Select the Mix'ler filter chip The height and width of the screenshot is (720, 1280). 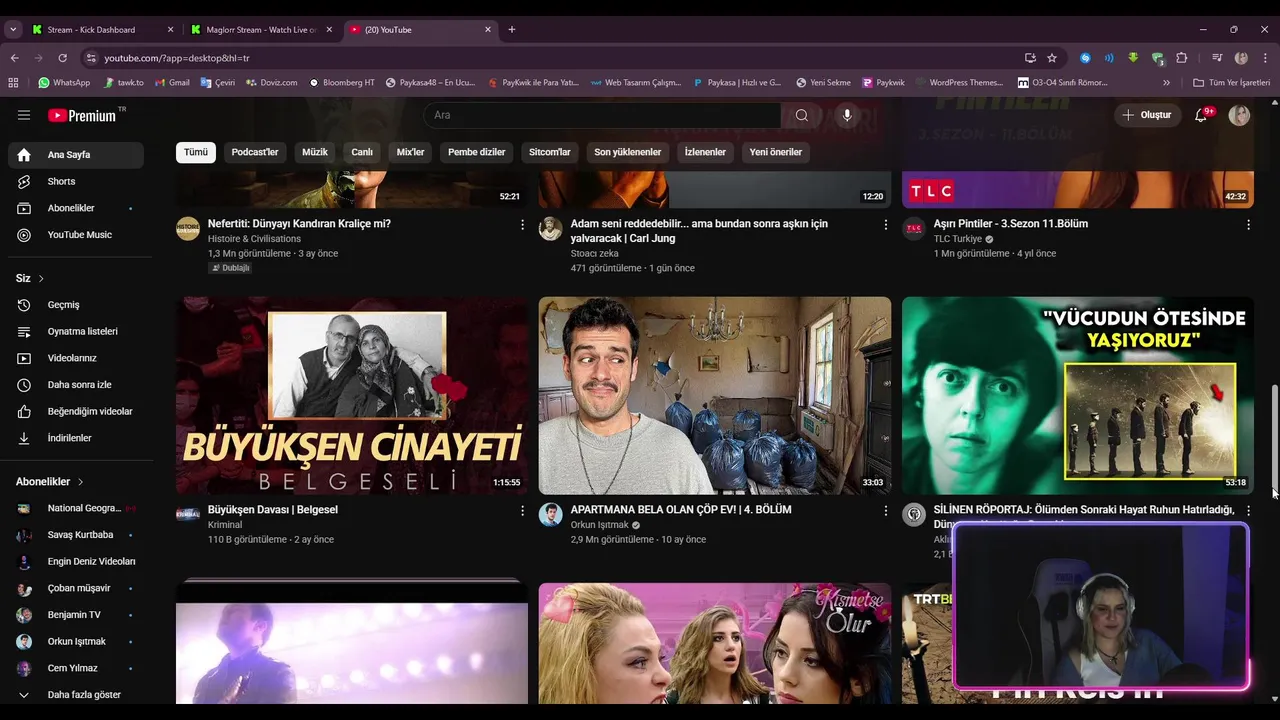410,152
